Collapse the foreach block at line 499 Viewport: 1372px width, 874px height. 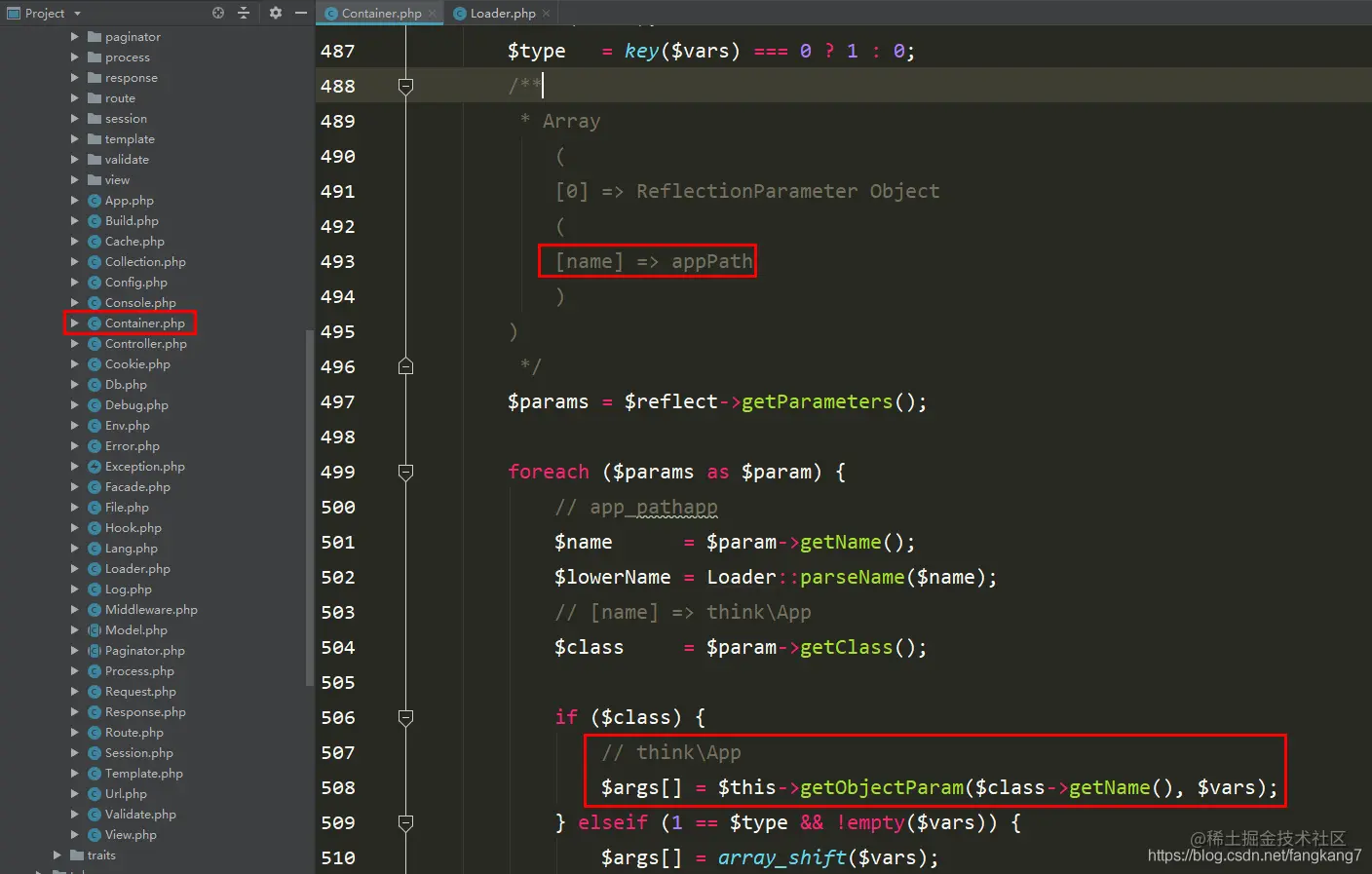[406, 472]
